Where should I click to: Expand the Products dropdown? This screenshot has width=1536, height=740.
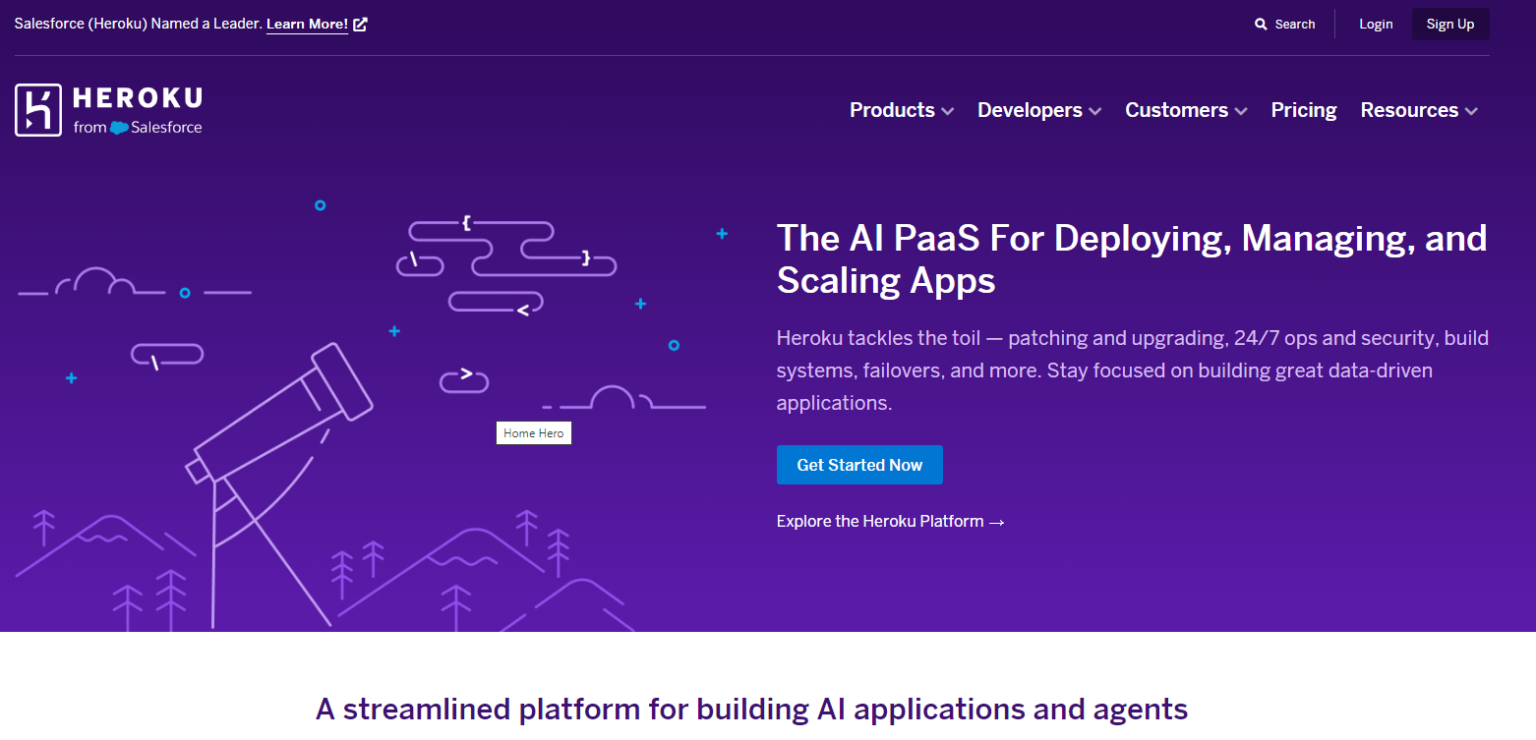(x=899, y=110)
